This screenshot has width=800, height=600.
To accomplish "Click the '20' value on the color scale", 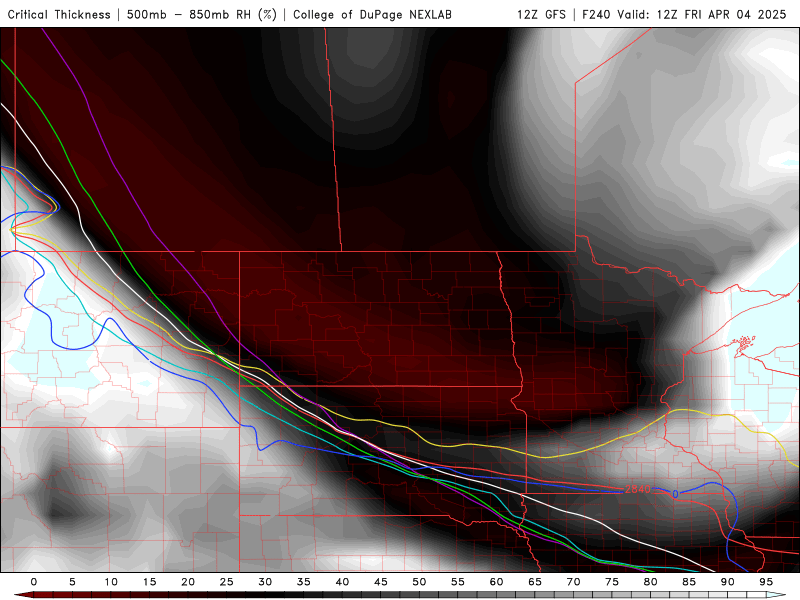I will click(x=188, y=582).
